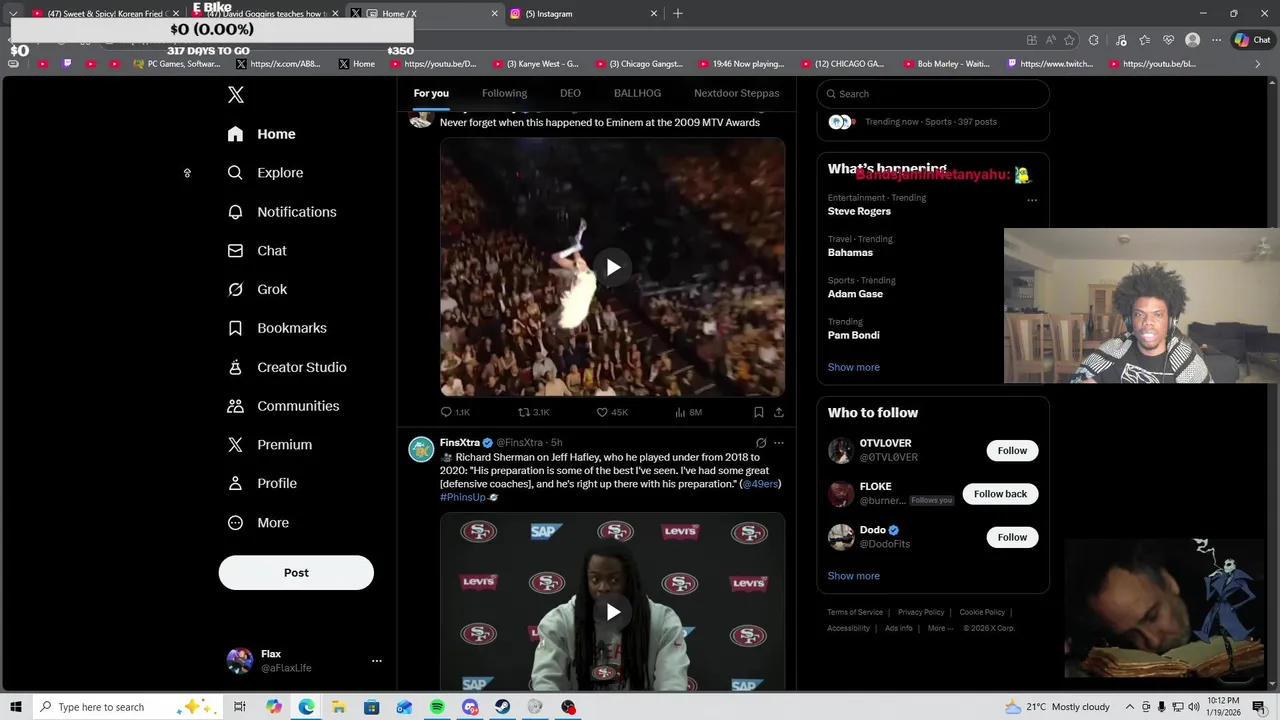1280x720 pixels.
Task: Open the taskbar volume icon
Action: point(1194,707)
